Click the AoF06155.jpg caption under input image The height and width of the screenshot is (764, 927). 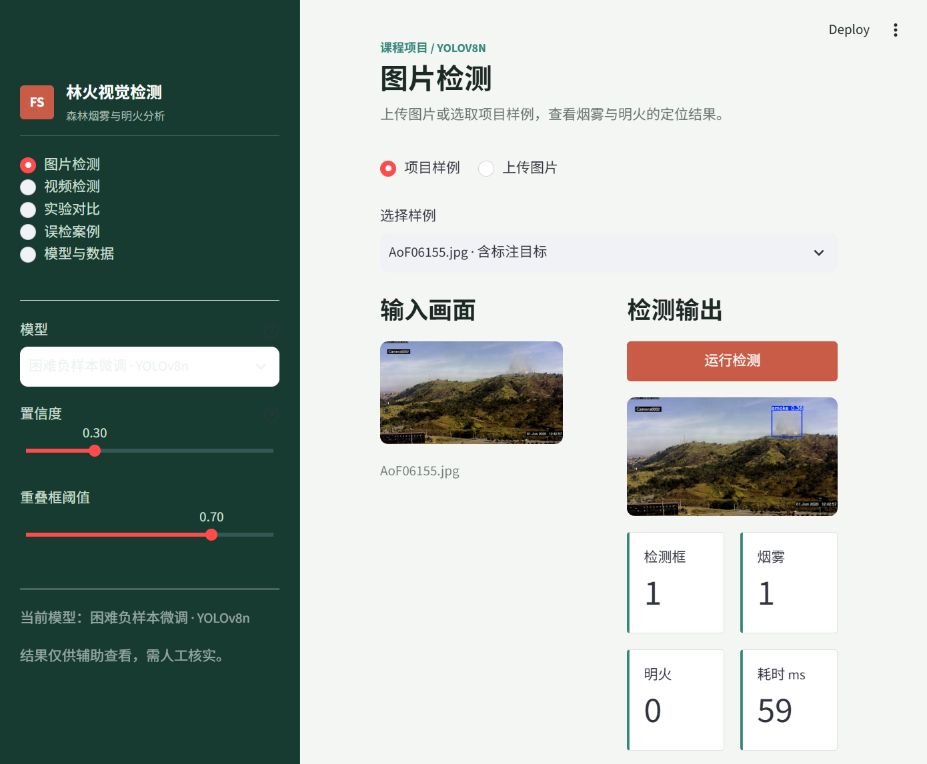pyautogui.click(x=420, y=471)
